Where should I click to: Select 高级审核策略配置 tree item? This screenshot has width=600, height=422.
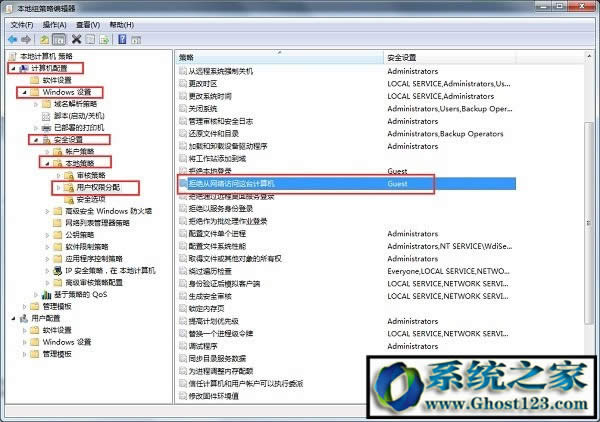pyautogui.click(x=94, y=283)
